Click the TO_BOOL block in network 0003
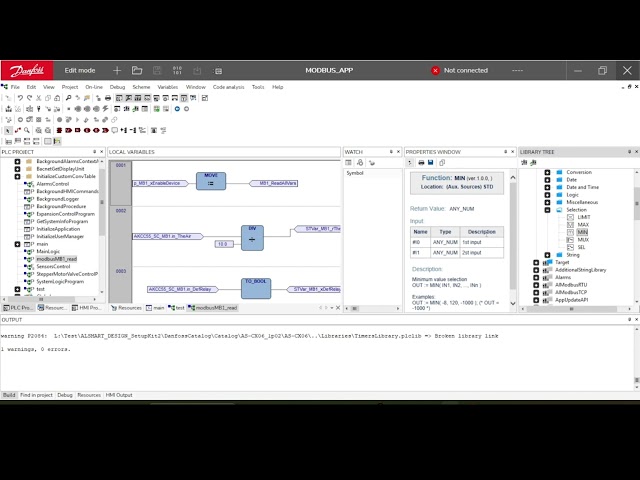 [x=256, y=288]
